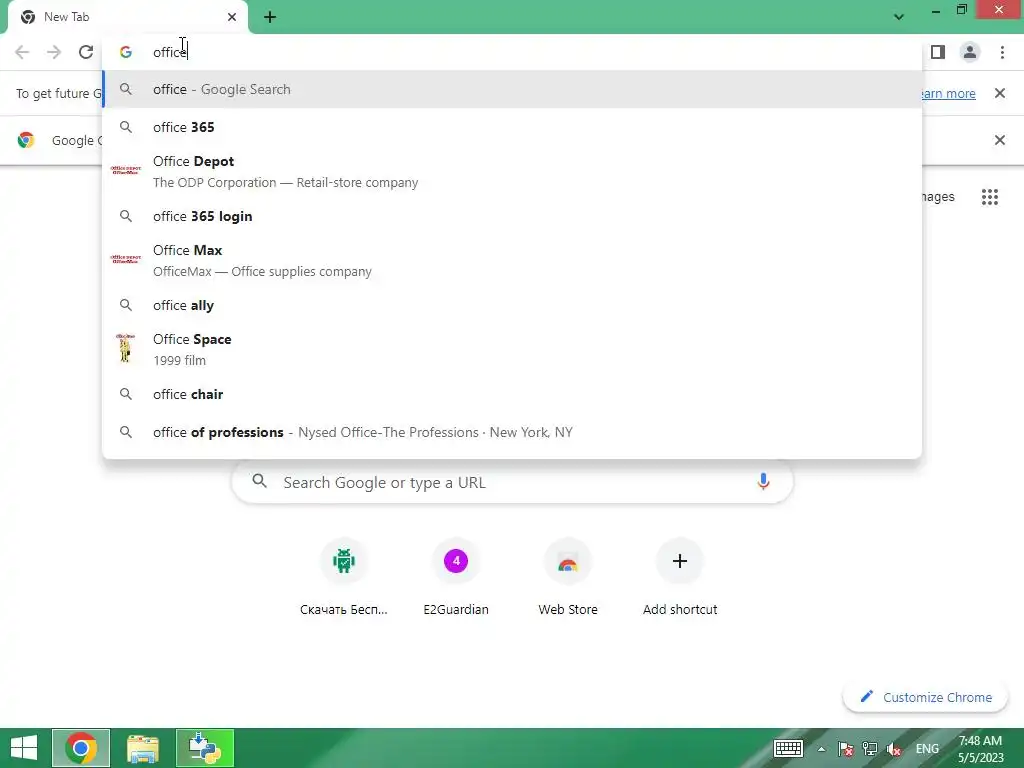Dismiss the top info bar with X

click(1000, 93)
